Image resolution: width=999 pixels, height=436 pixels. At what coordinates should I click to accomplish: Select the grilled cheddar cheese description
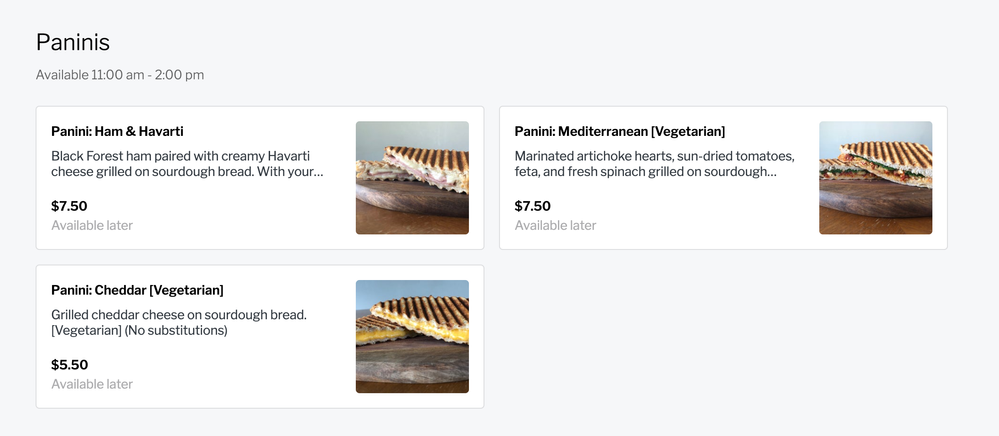[x=178, y=322]
